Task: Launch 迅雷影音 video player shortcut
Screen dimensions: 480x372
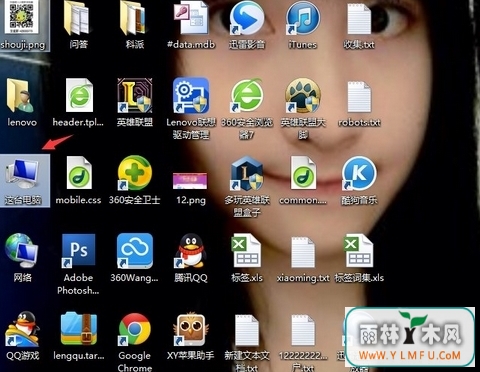Action: click(x=247, y=17)
